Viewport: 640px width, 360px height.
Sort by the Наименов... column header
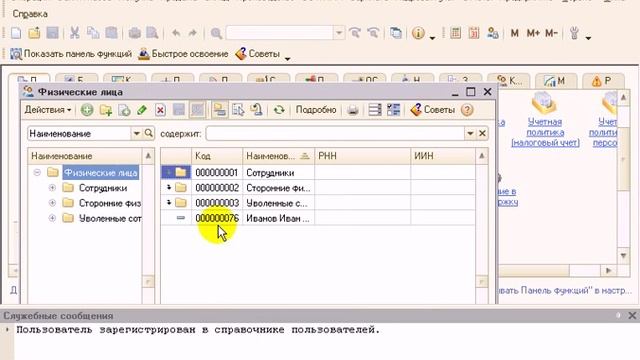(x=278, y=156)
